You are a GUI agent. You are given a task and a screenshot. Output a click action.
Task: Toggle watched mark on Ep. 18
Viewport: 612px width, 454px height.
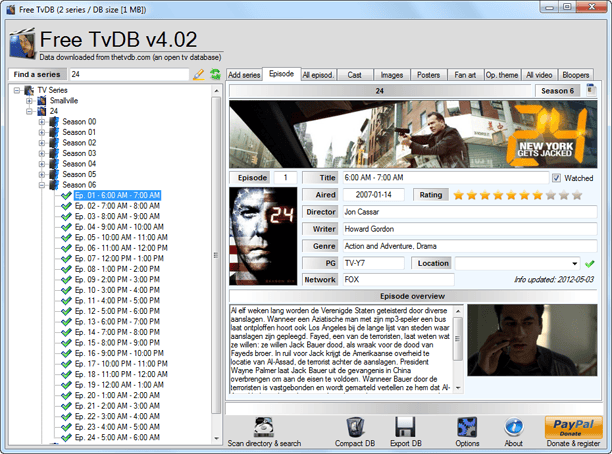pos(66,374)
